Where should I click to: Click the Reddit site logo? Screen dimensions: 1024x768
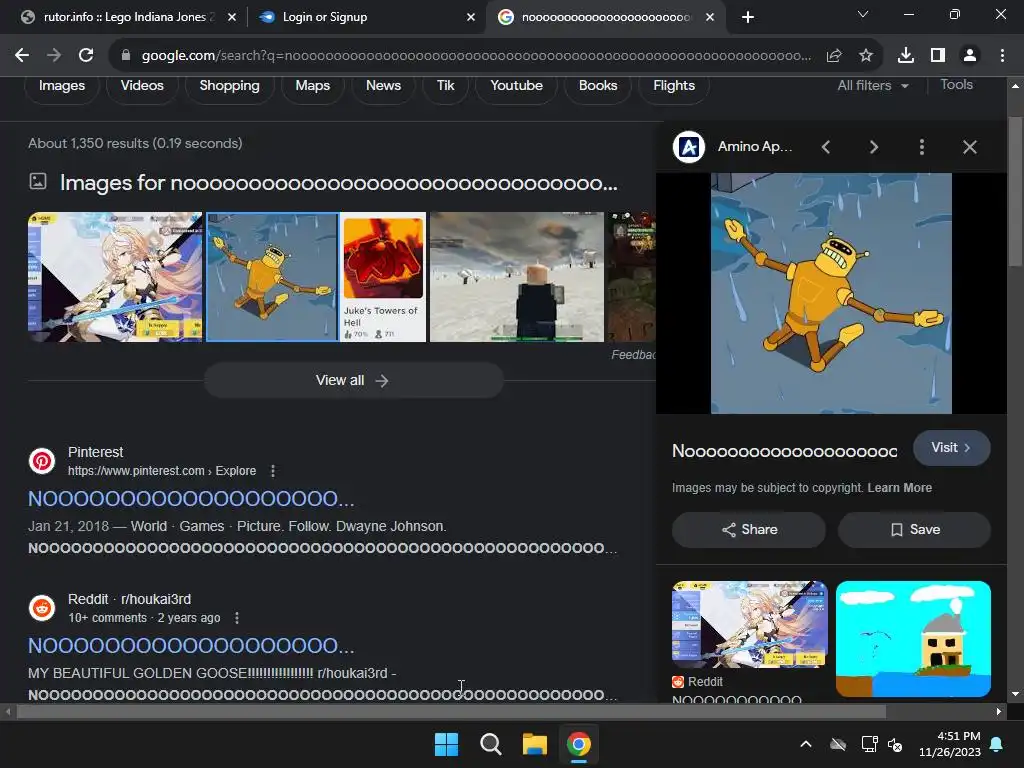click(x=42, y=608)
